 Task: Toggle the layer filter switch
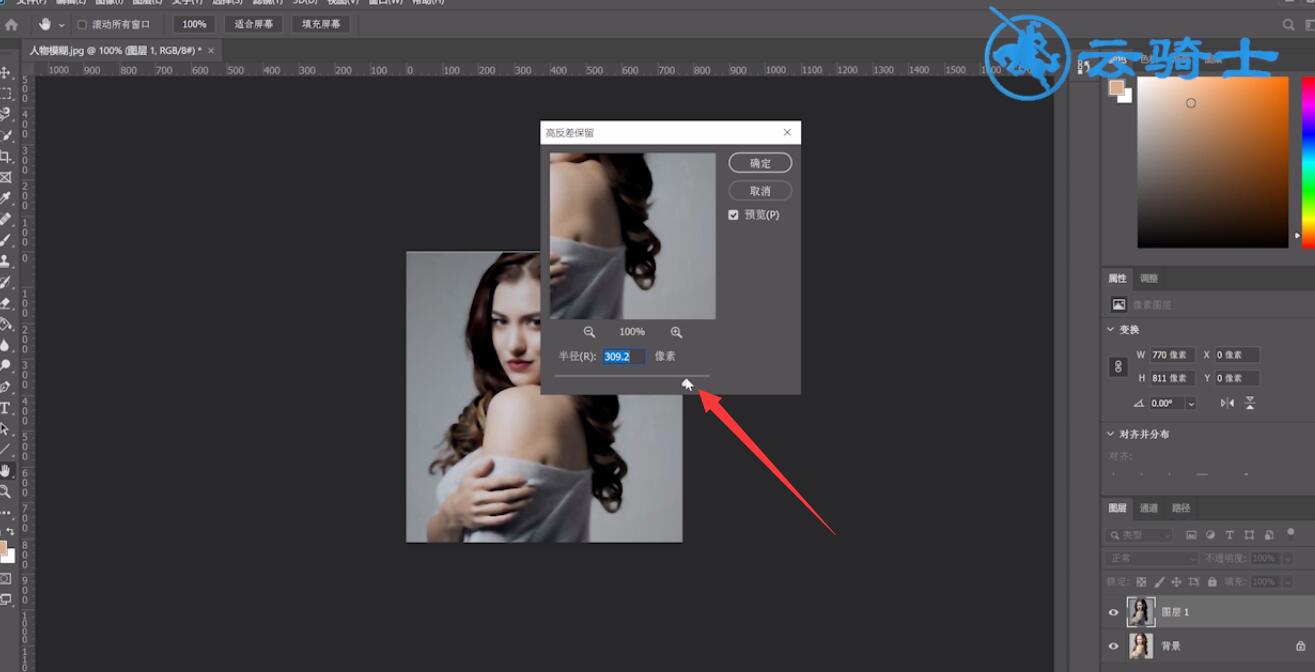coord(1291,535)
